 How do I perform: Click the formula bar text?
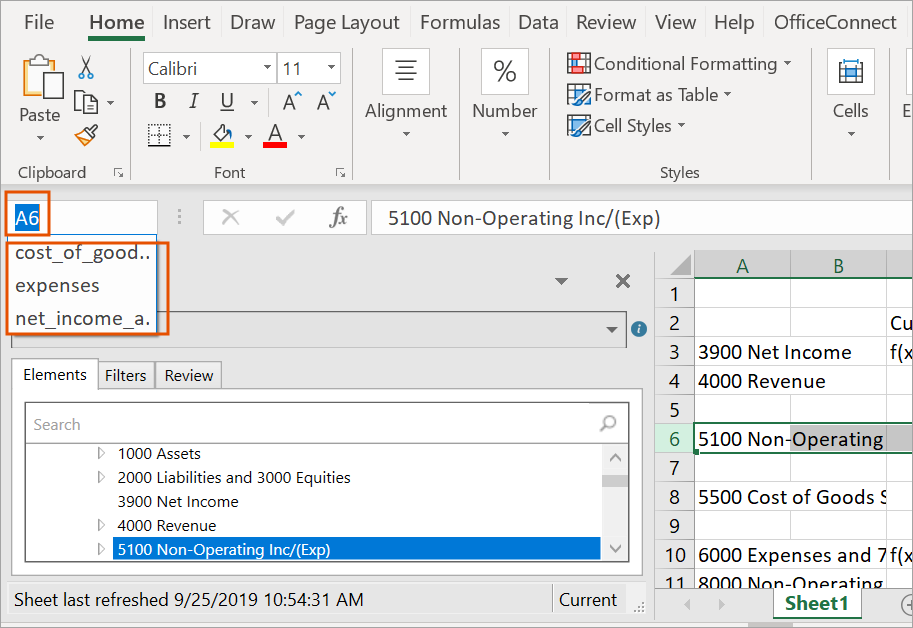pyautogui.click(x=524, y=218)
